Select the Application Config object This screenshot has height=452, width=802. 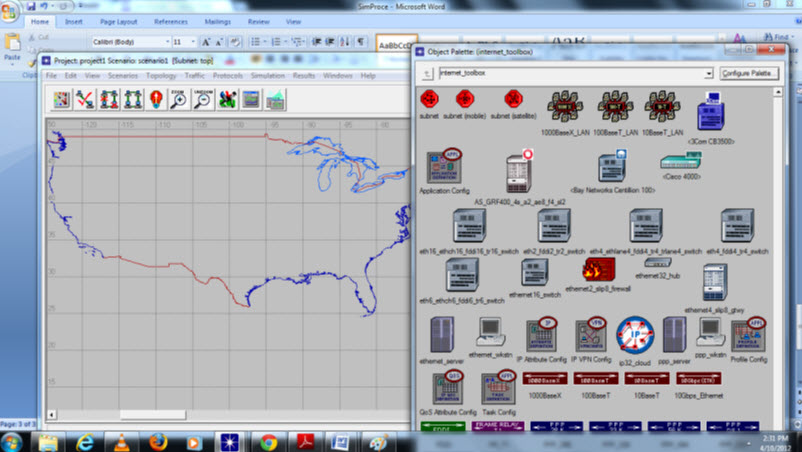coord(444,166)
